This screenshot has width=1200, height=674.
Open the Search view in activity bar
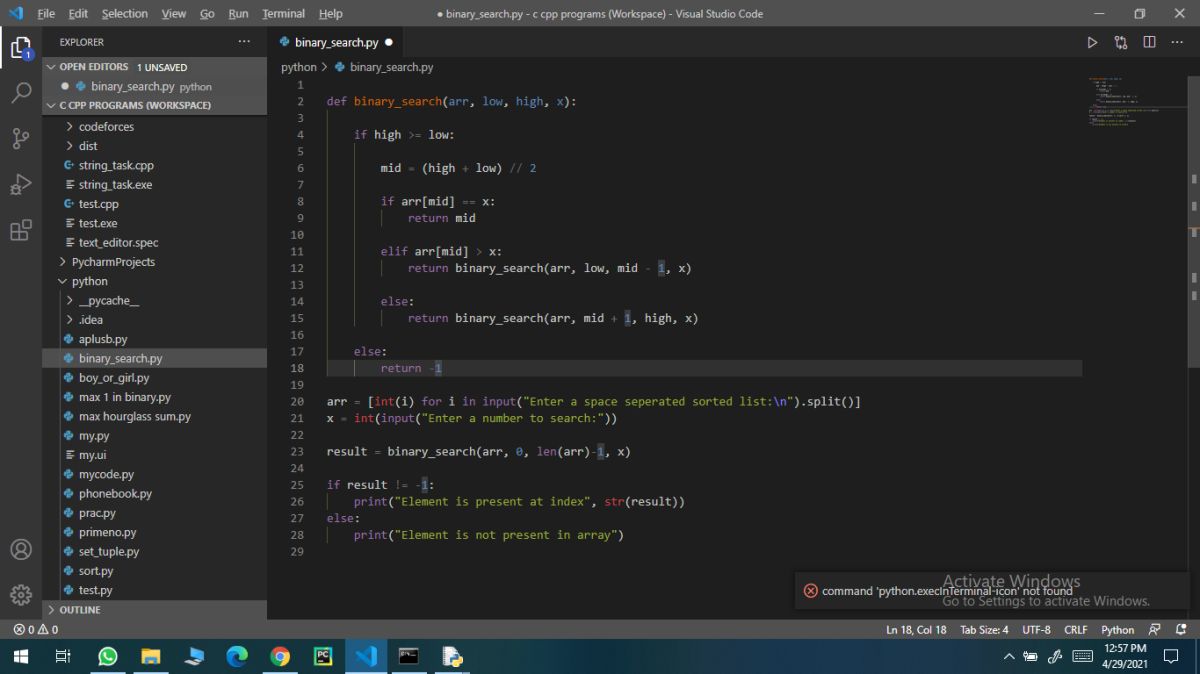coord(20,93)
